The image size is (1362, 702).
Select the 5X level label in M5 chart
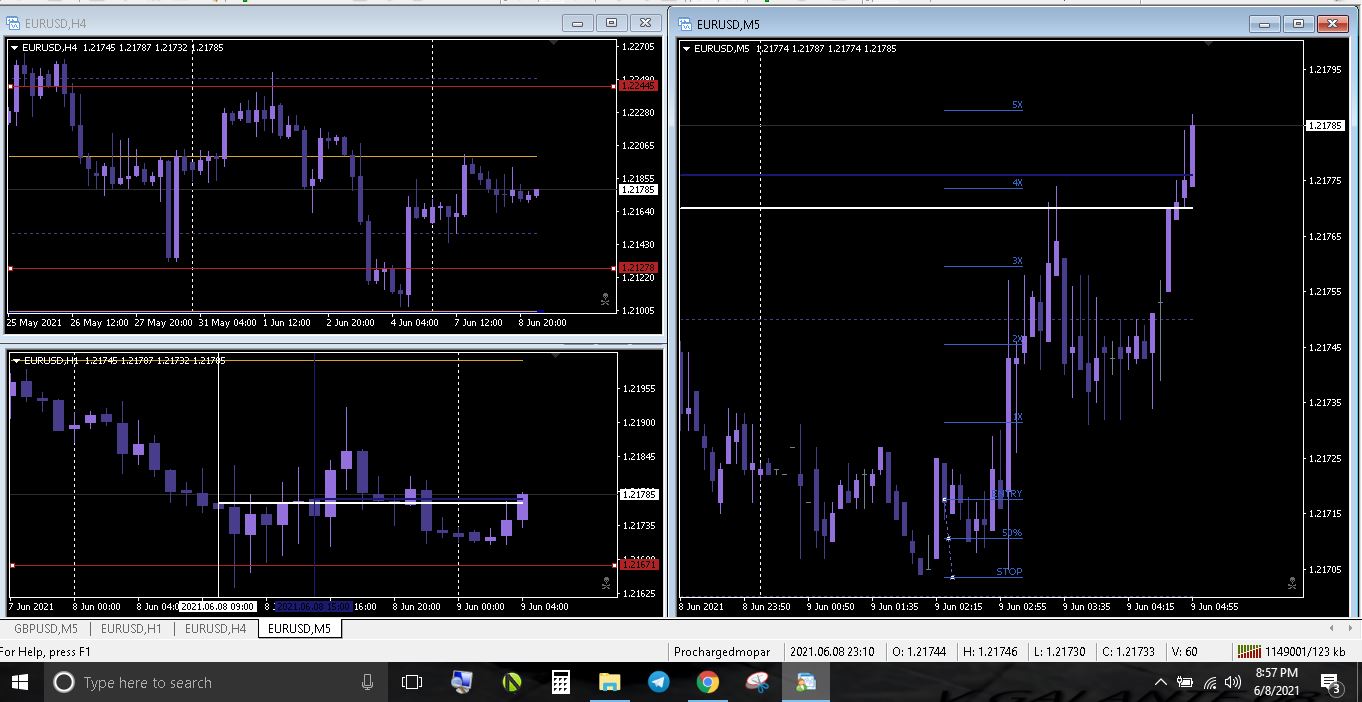1017,105
